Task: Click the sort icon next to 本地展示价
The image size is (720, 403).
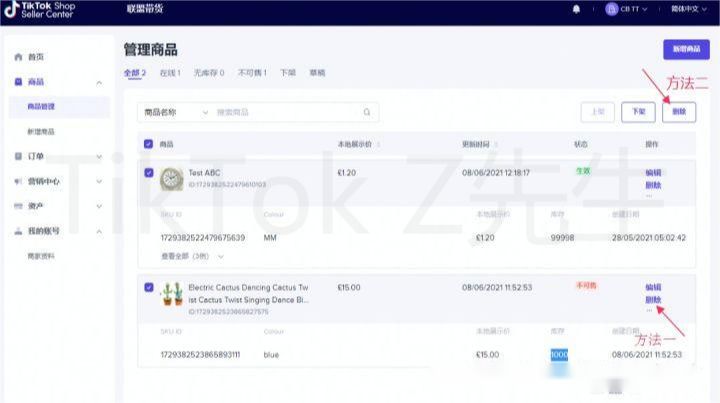Action: pyautogui.click(x=378, y=145)
